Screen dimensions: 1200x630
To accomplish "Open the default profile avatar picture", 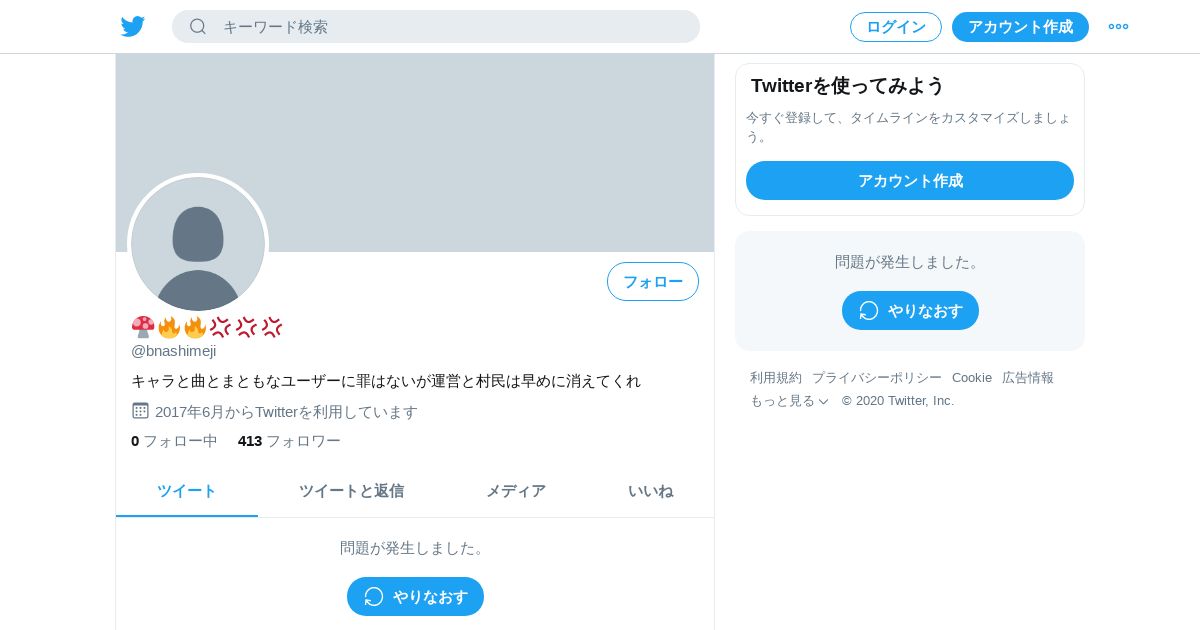I will [x=198, y=244].
